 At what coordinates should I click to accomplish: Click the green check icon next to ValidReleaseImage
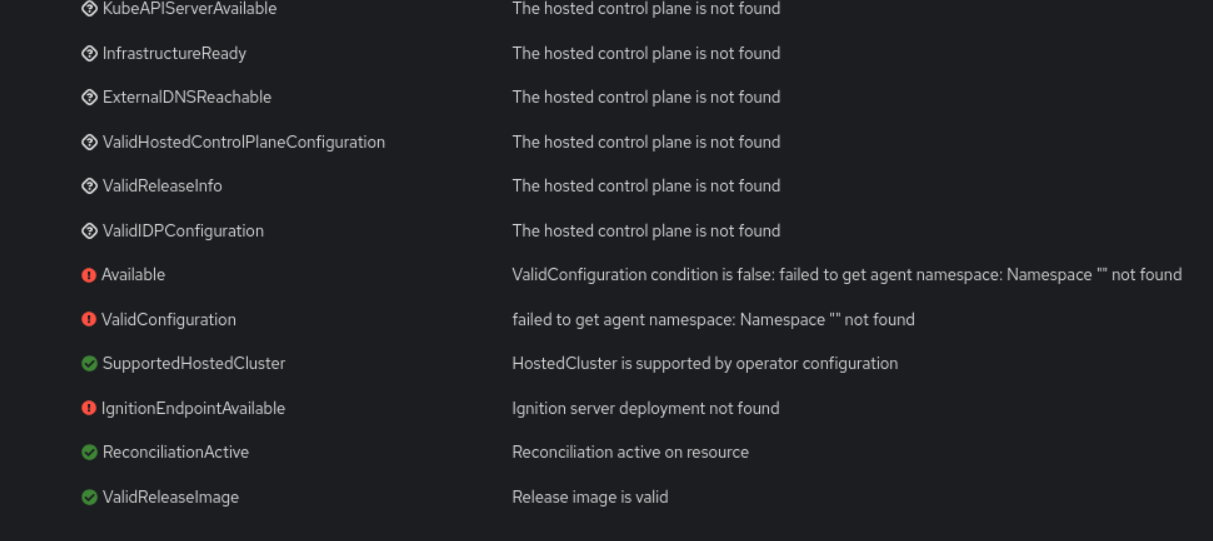pyautogui.click(x=90, y=497)
